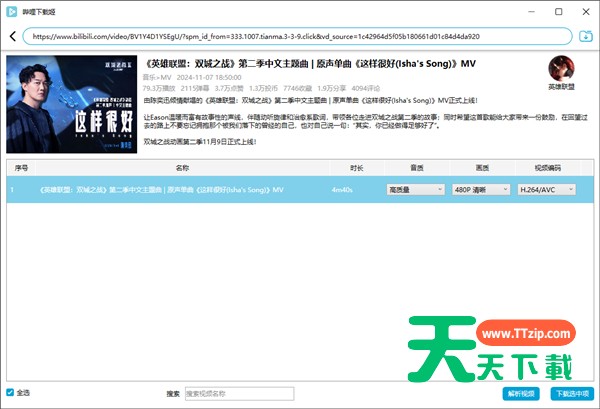Click the app logo in title bar
Image resolution: width=600 pixels, height=409 pixels.
11,11
